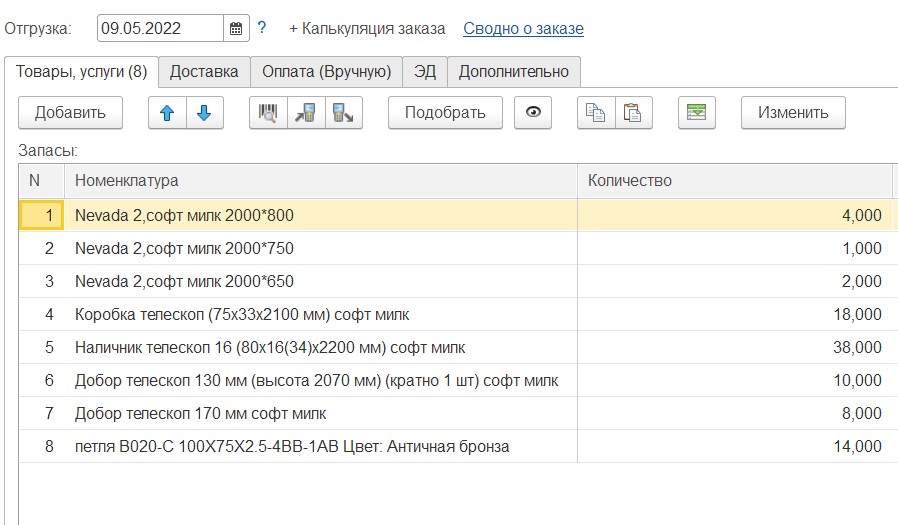Image resolution: width=898 pixels, height=525 pixels.
Task: Toggle the eye visibility button
Action: click(x=533, y=113)
